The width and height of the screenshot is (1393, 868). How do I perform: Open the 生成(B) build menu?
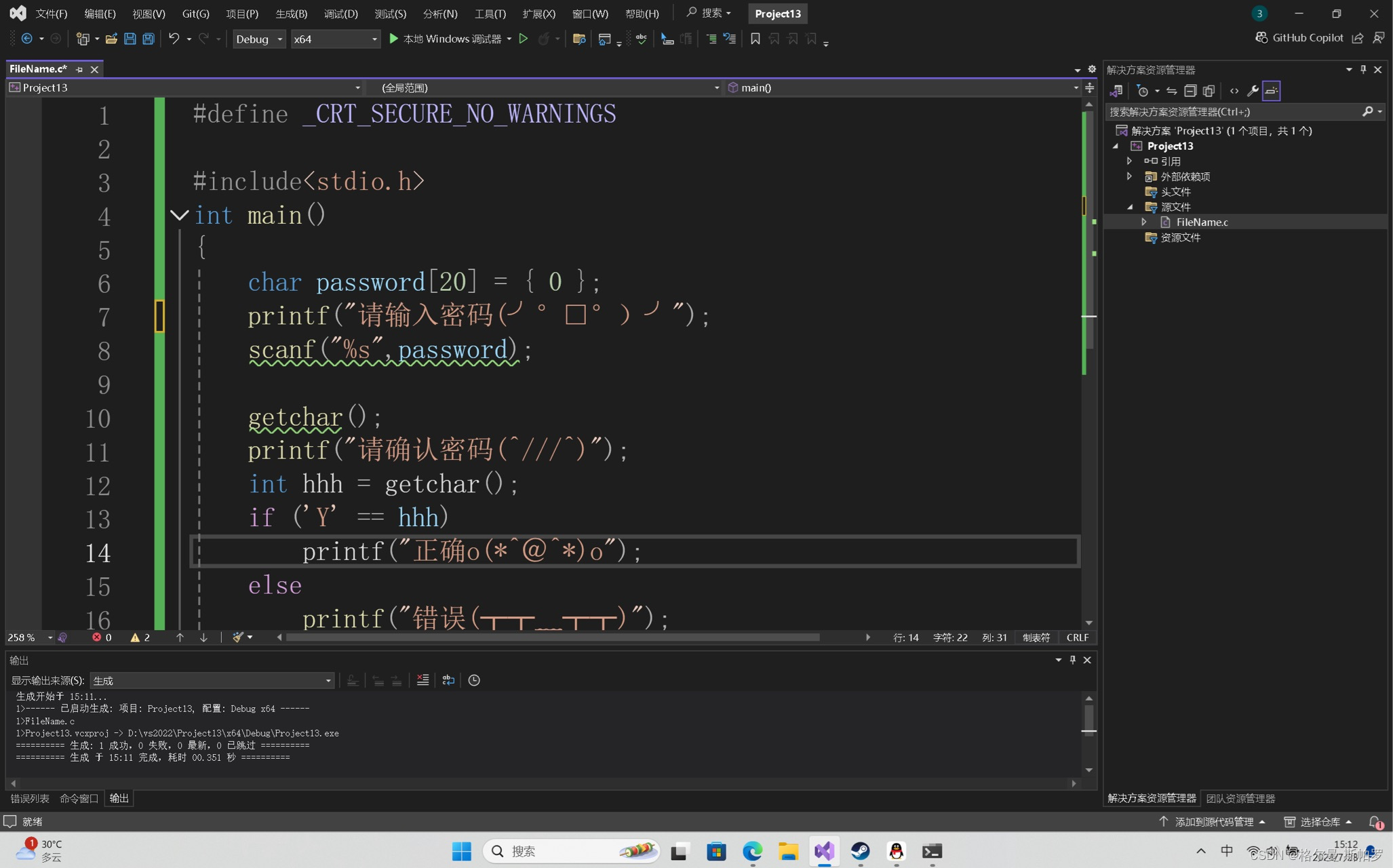[291, 14]
